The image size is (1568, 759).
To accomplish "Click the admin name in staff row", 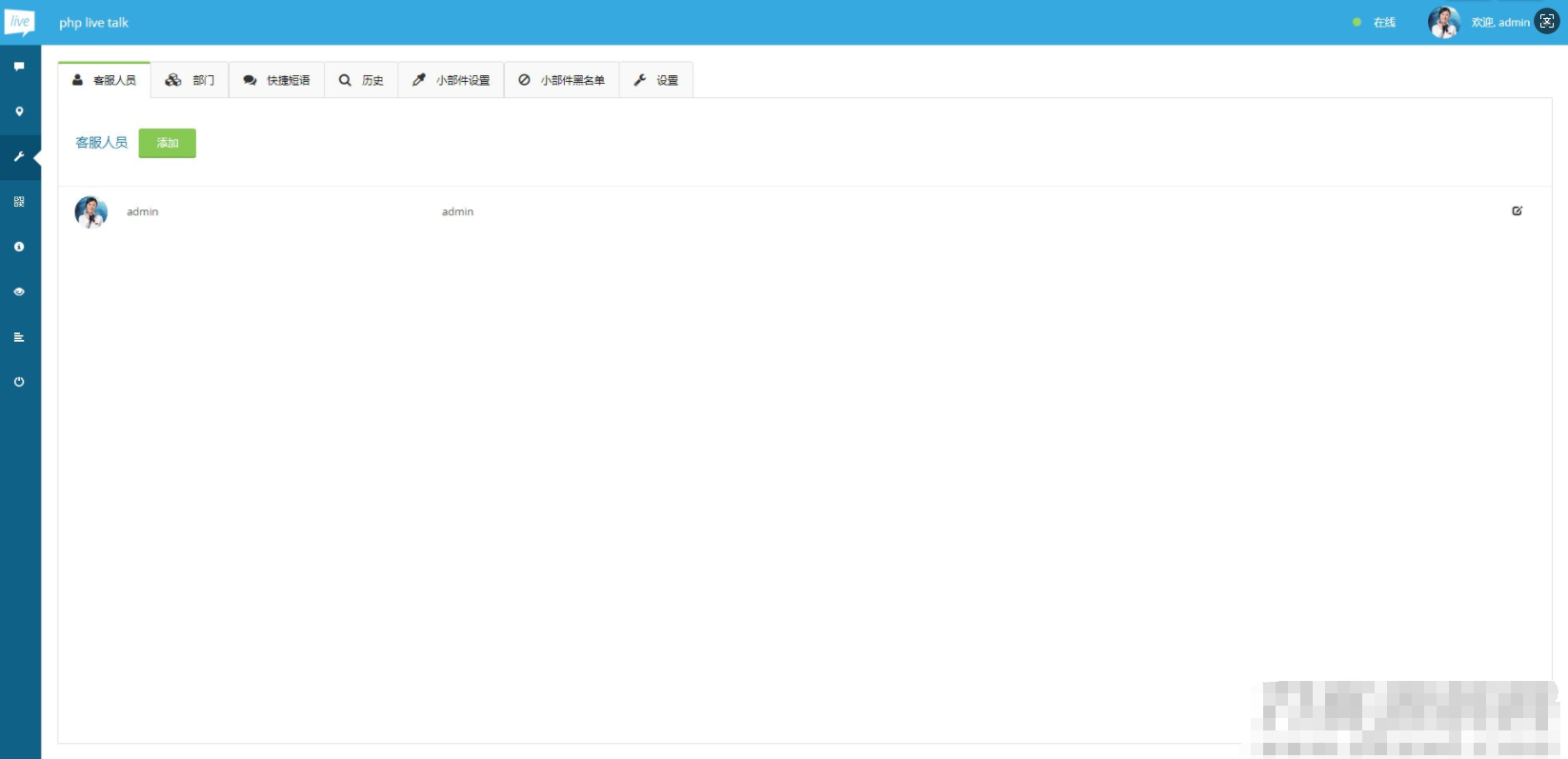I will coord(143,211).
